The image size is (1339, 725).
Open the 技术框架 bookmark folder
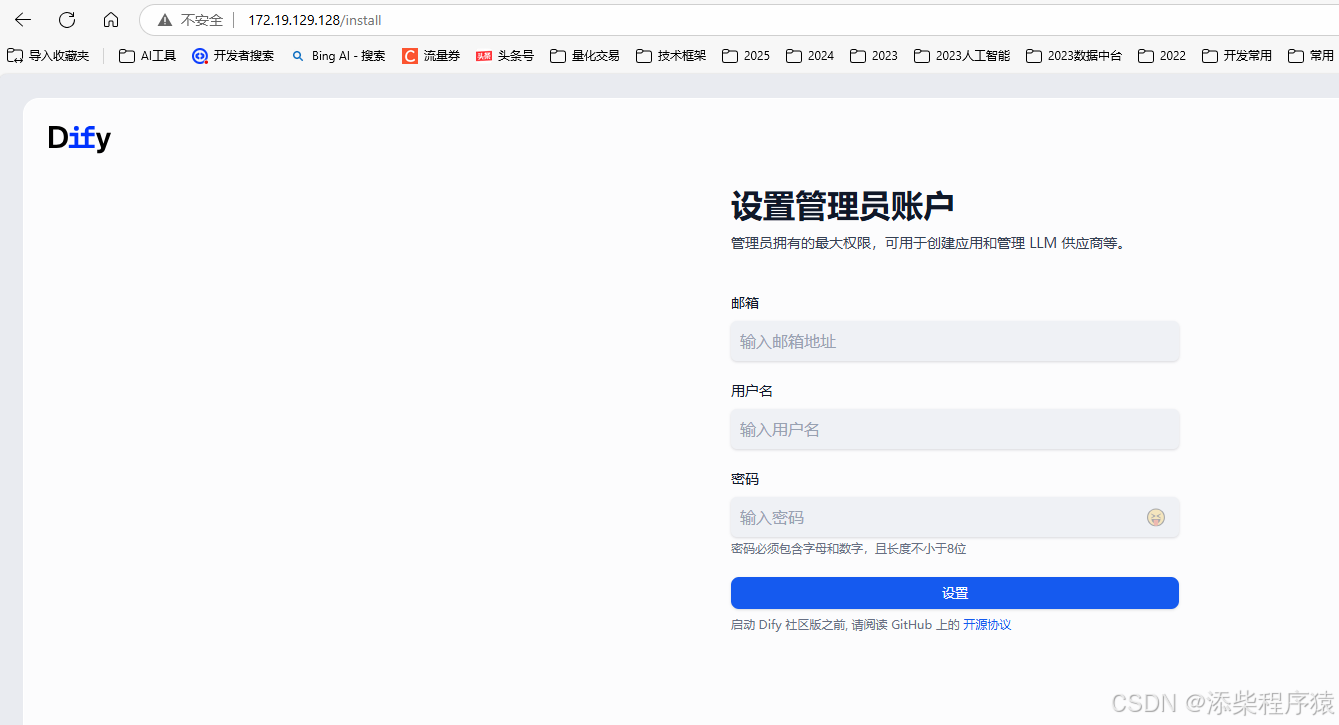(671, 56)
